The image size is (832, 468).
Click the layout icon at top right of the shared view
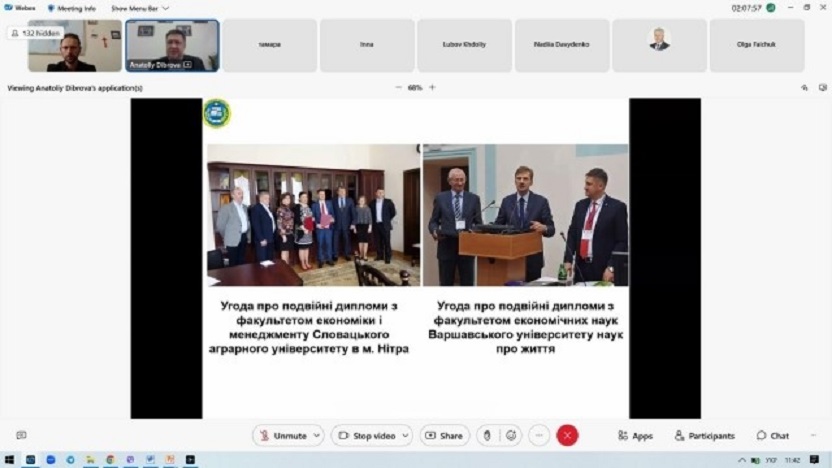[822, 88]
